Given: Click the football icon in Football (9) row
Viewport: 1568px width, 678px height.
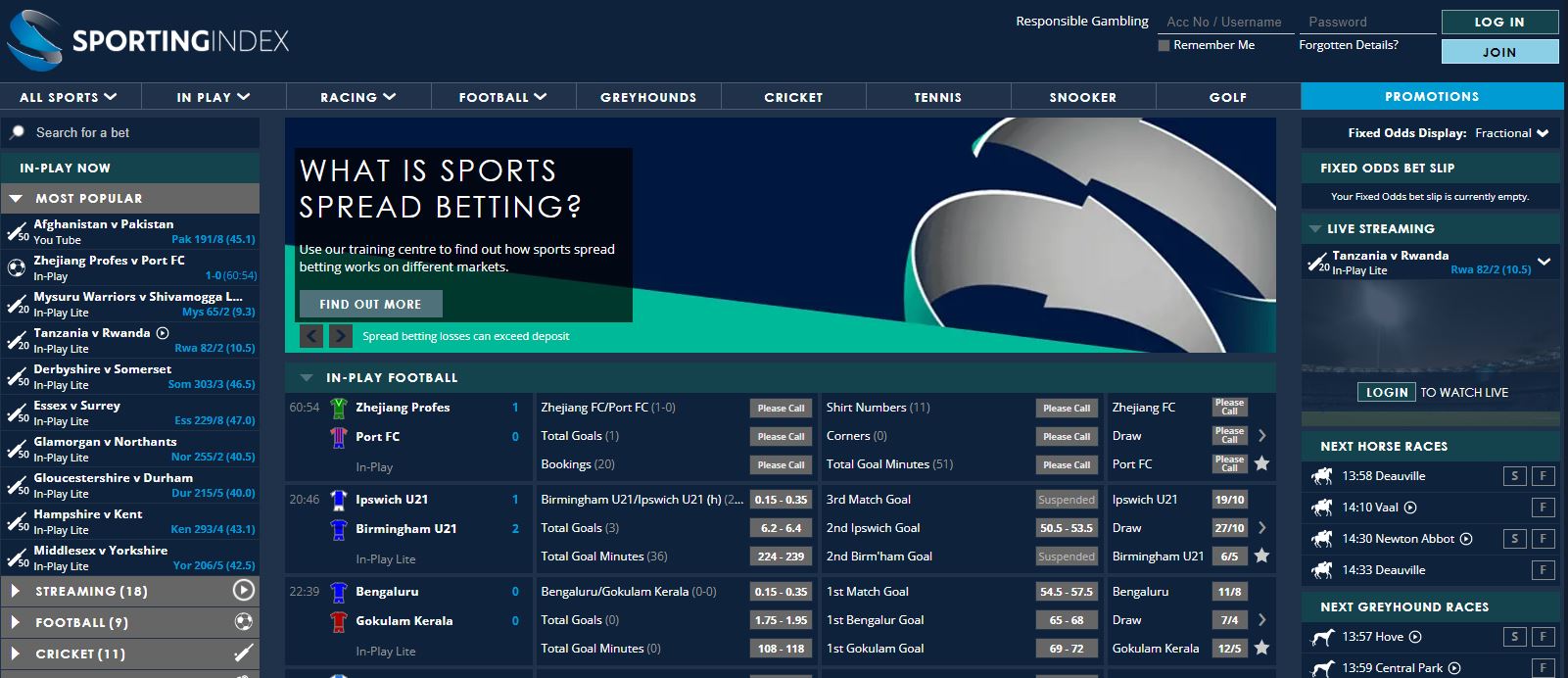Looking at the screenshot, I should [x=244, y=622].
